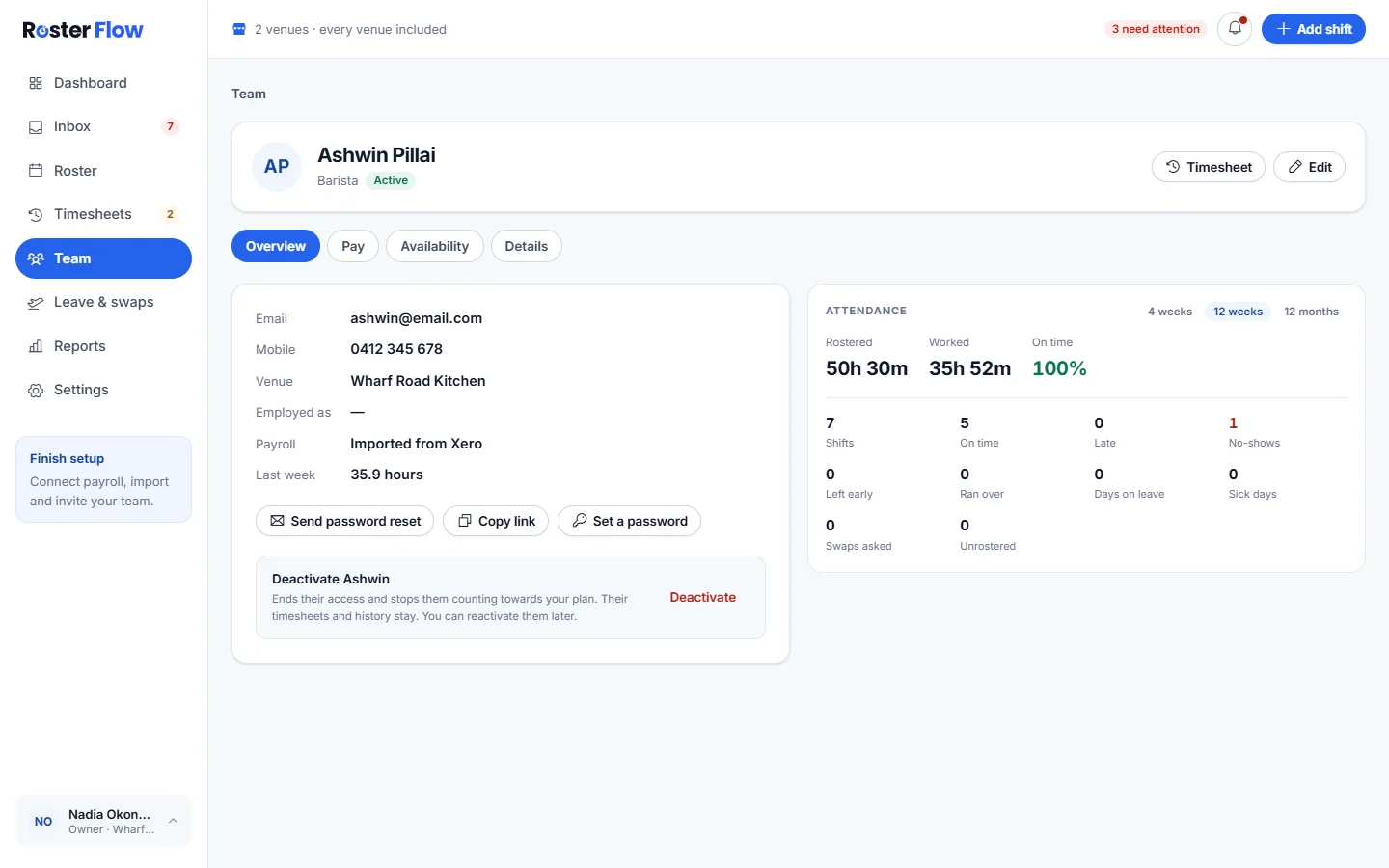The image size is (1389, 868).
Task: Open the Reports page
Action: coord(103,346)
